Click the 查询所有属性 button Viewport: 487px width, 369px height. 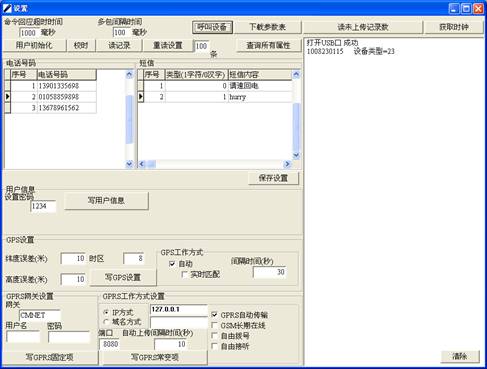click(268, 45)
